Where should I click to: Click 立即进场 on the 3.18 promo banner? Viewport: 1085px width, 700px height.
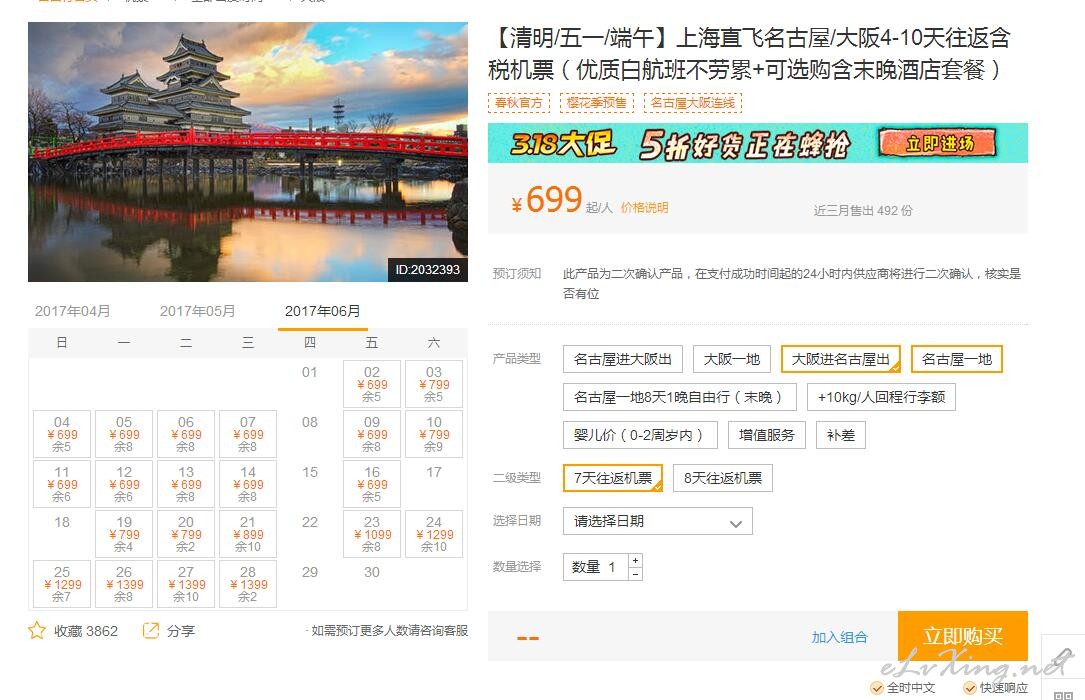point(938,143)
